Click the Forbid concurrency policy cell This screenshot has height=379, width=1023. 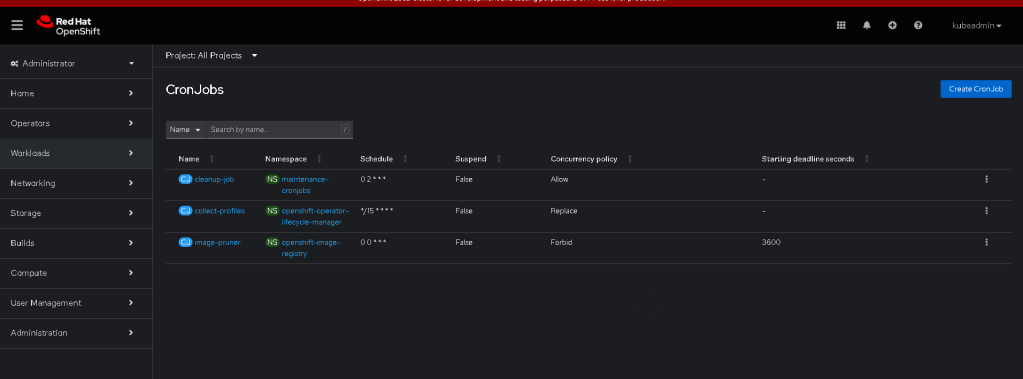[x=561, y=242]
